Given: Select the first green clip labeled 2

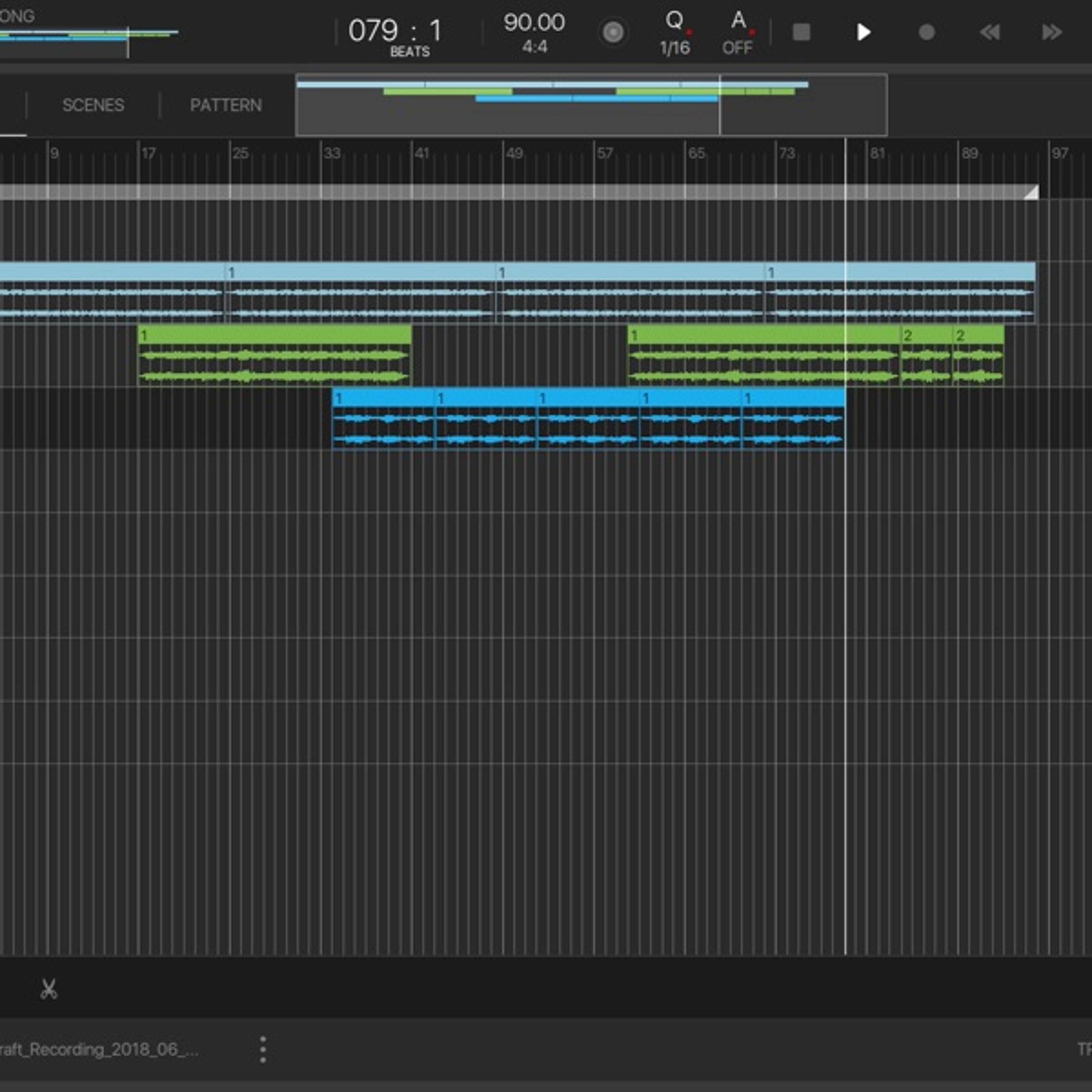Looking at the screenshot, I should pos(926,356).
